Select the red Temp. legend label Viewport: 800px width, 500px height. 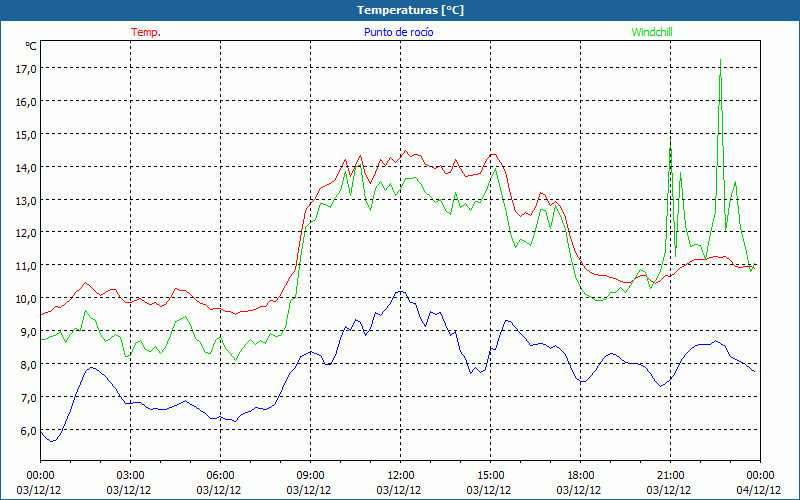point(146,32)
